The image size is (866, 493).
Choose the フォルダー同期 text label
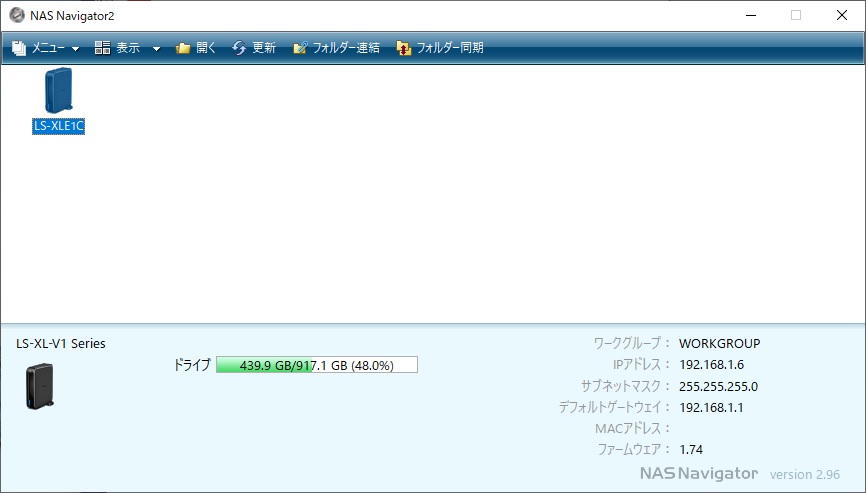pos(449,48)
